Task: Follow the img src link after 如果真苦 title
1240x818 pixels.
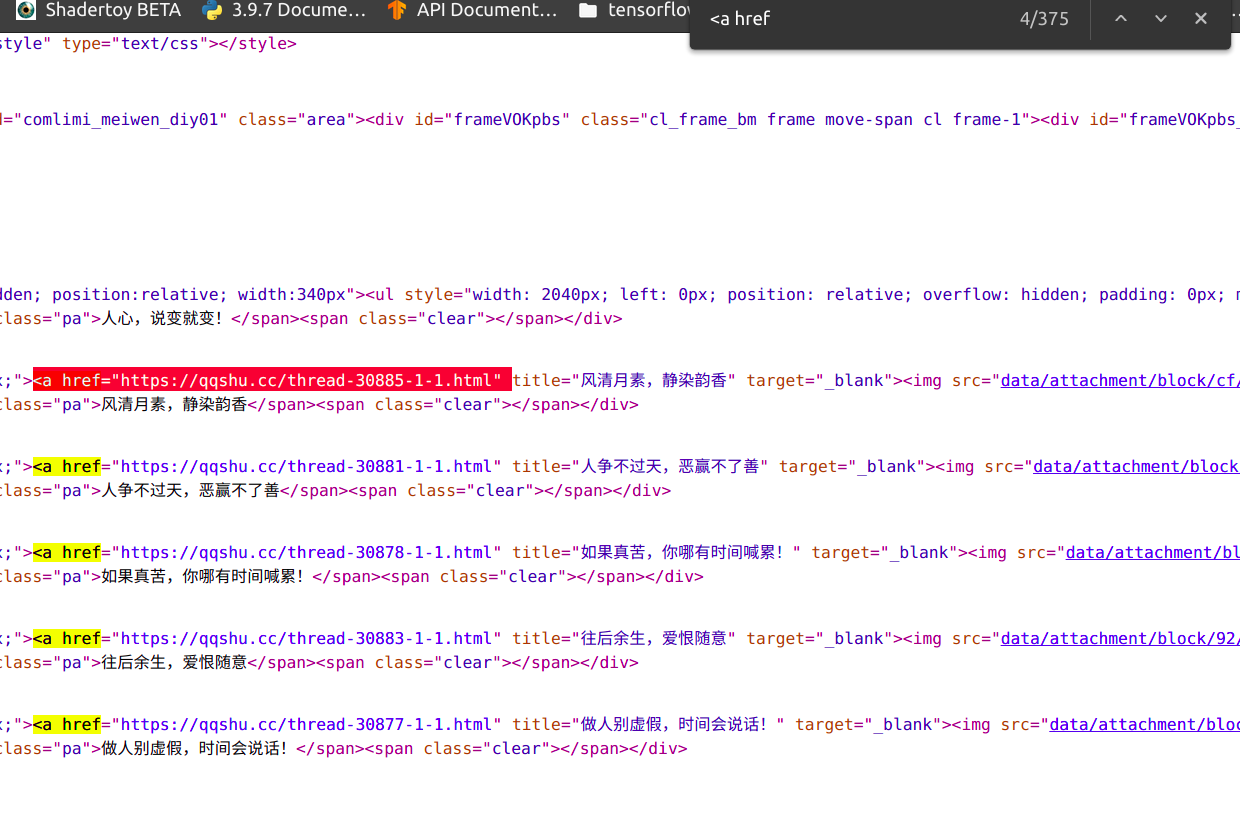Action: point(1152,553)
